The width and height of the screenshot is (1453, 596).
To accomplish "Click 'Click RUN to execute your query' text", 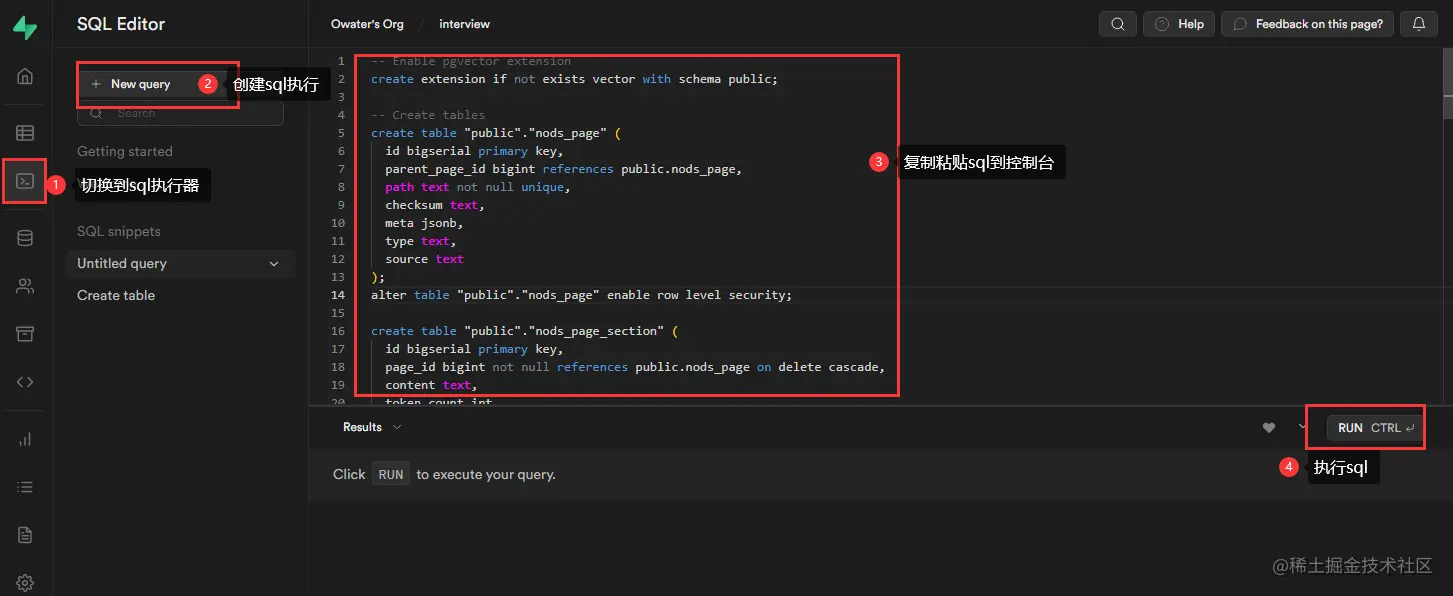I will coord(444,475).
